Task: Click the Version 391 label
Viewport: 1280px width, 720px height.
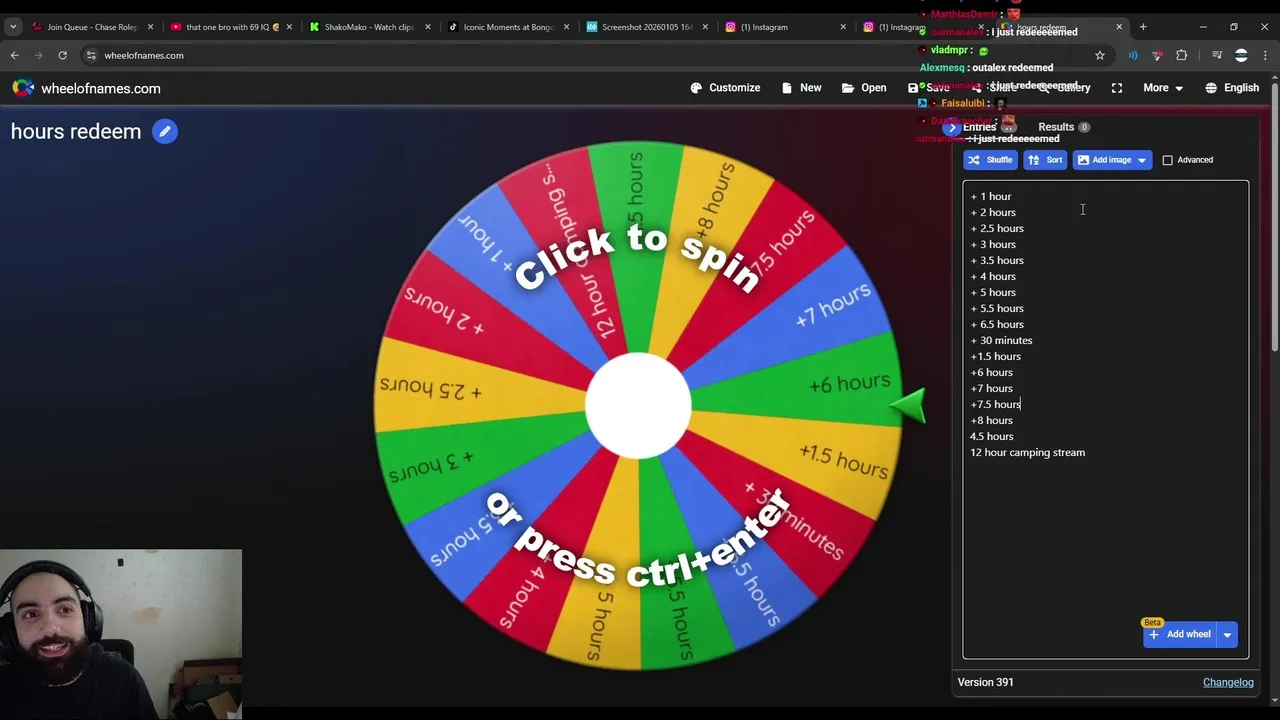Action: pyautogui.click(x=985, y=682)
